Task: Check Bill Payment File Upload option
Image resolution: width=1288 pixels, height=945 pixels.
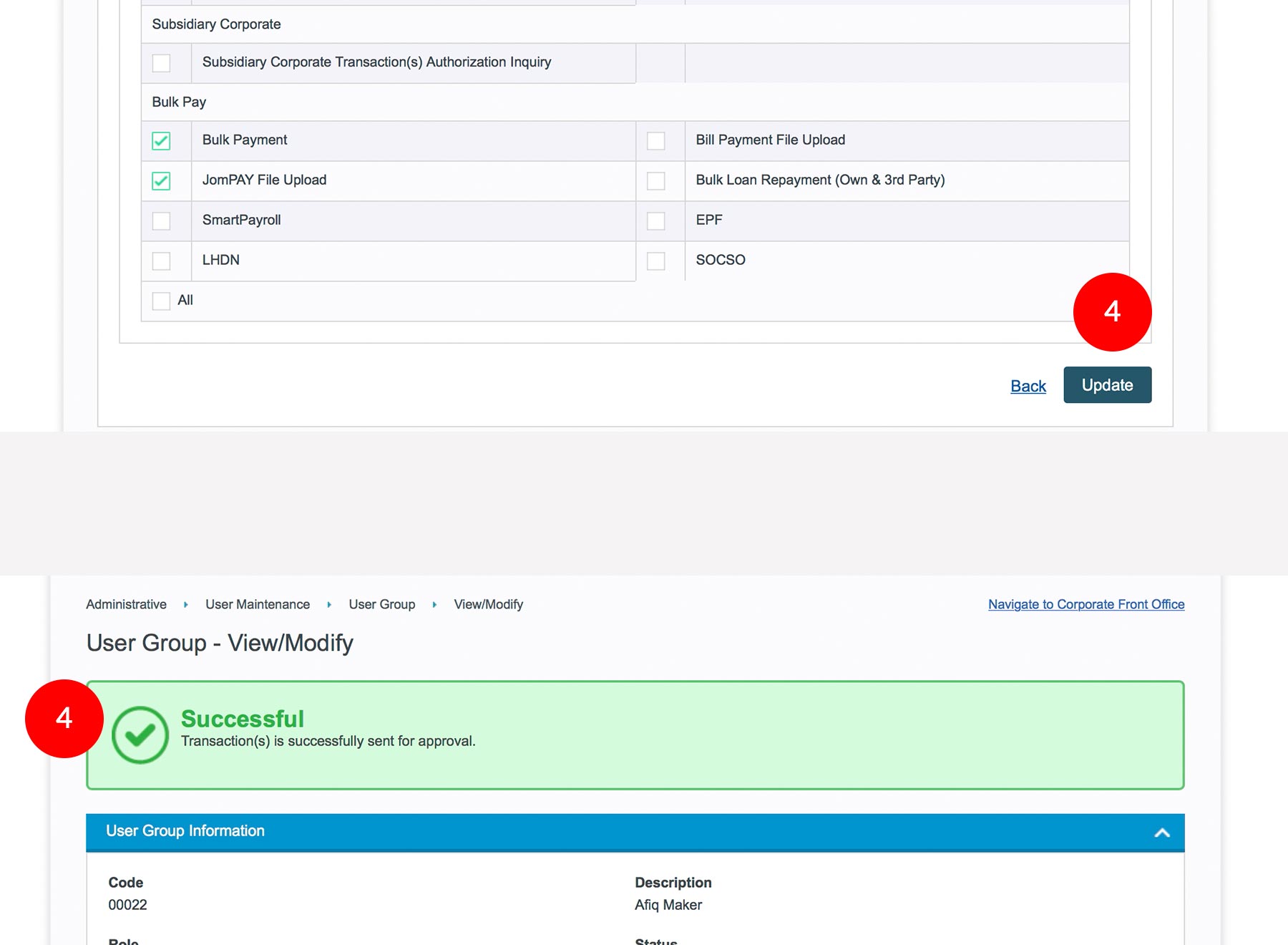Action: coord(655,141)
